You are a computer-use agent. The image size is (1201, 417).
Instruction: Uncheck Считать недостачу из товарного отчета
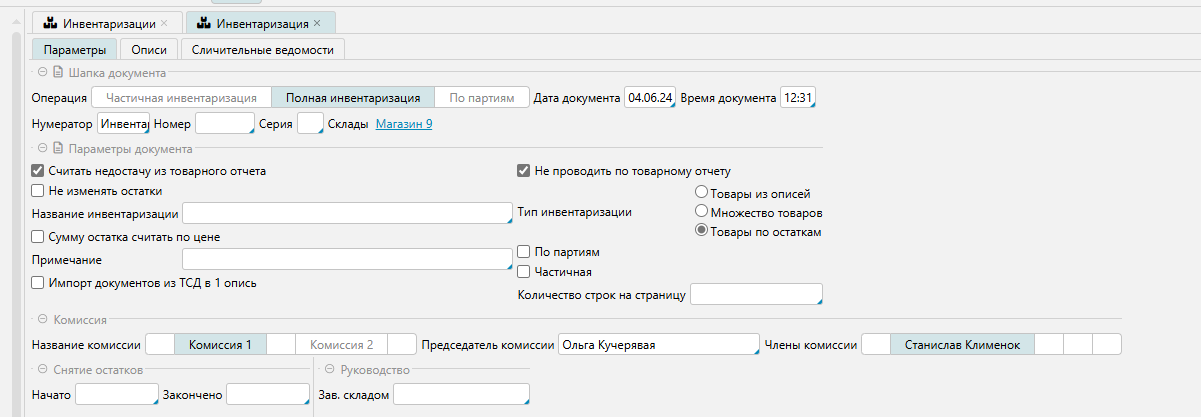tap(38, 171)
